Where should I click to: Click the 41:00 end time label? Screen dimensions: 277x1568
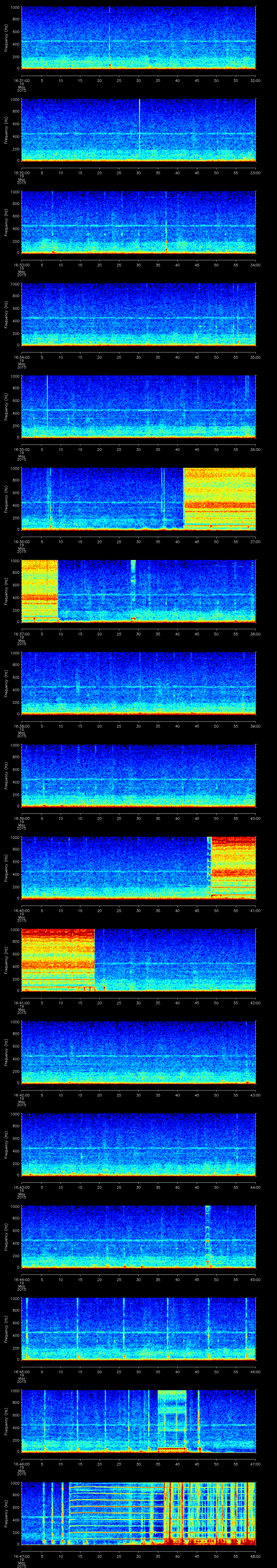coord(255,910)
